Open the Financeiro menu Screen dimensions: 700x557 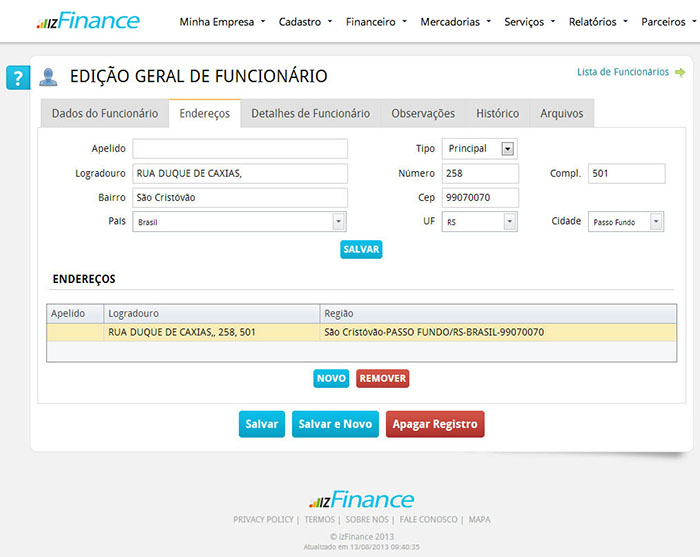[x=375, y=21]
